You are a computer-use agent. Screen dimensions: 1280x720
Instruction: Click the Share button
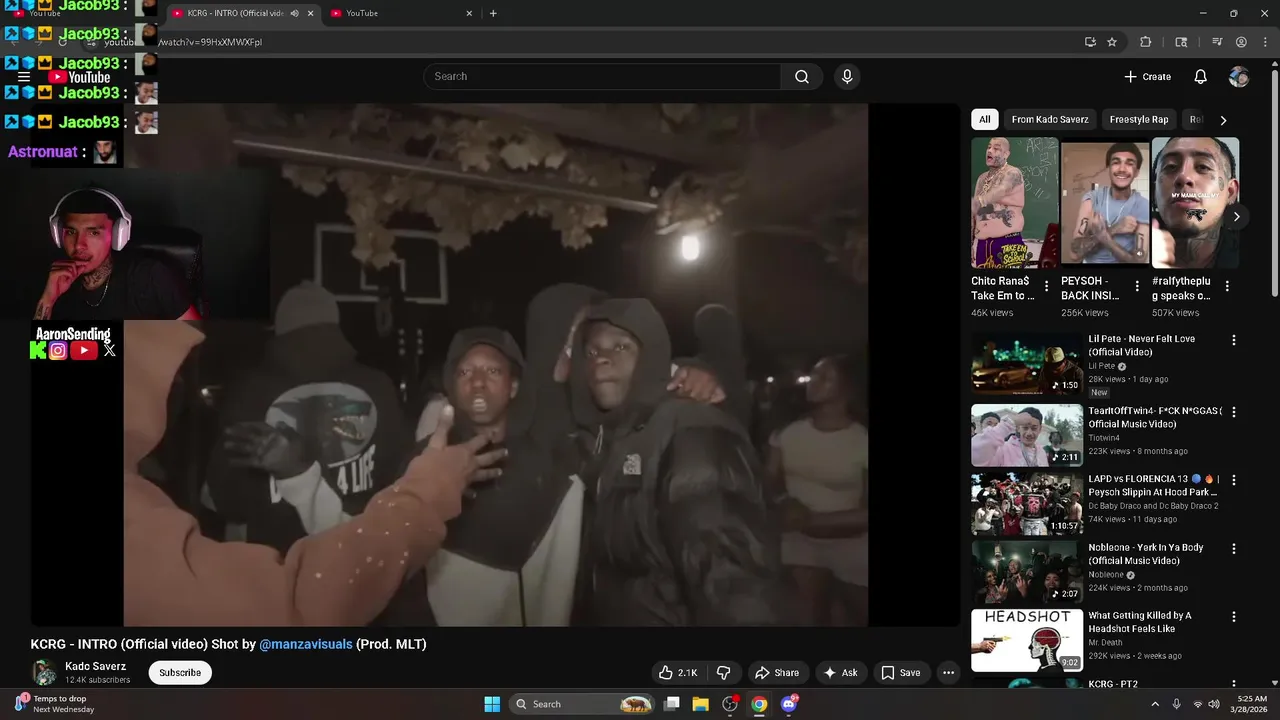pos(777,673)
